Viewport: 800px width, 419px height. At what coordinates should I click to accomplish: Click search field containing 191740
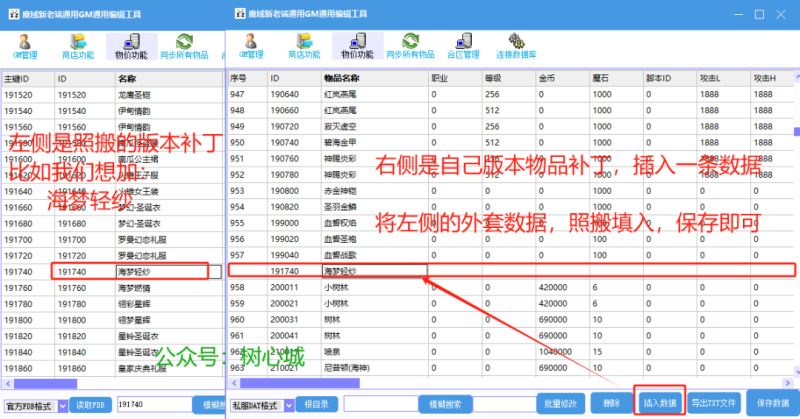[155, 404]
